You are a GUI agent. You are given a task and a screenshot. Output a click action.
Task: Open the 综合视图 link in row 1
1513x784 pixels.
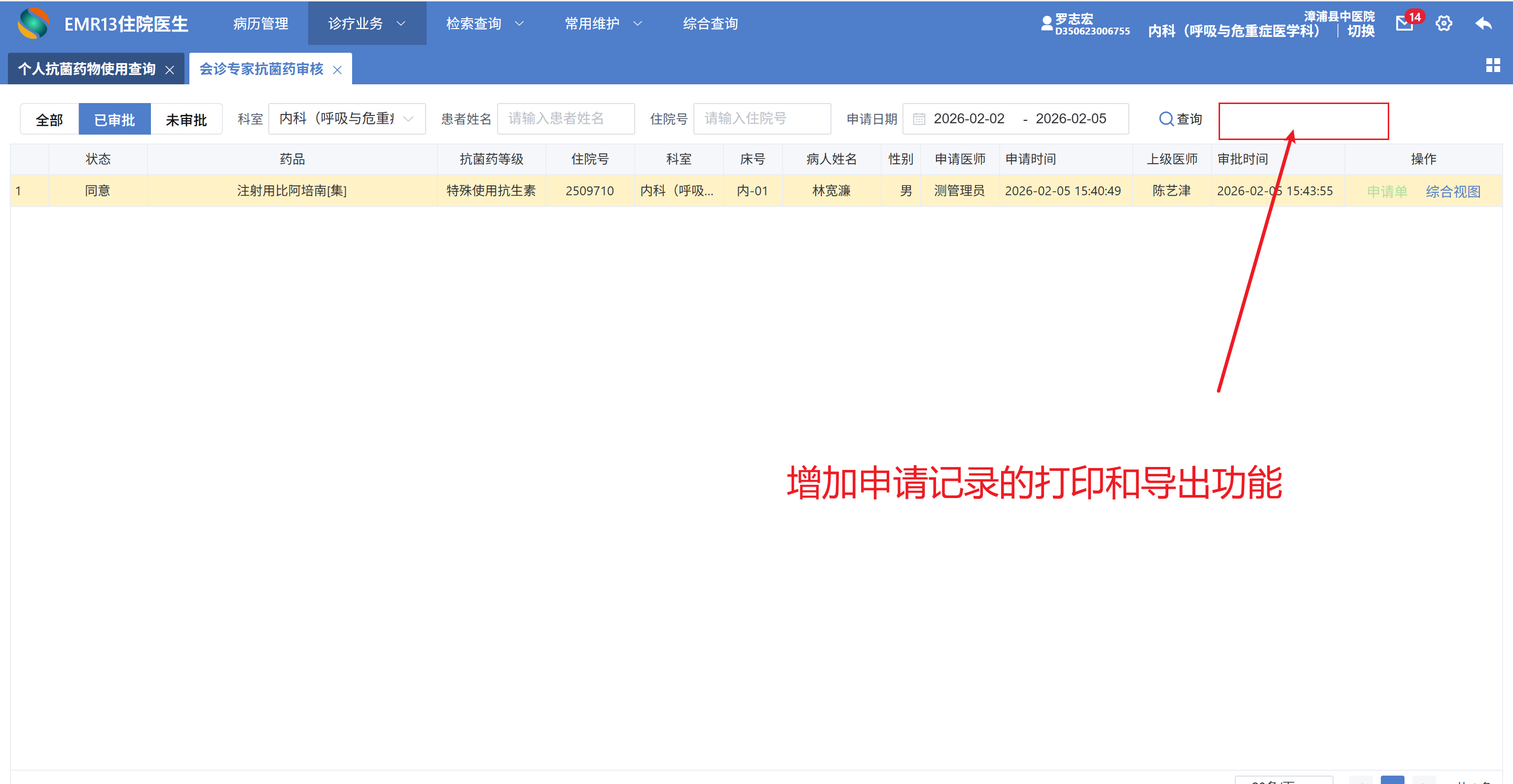tap(1452, 191)
